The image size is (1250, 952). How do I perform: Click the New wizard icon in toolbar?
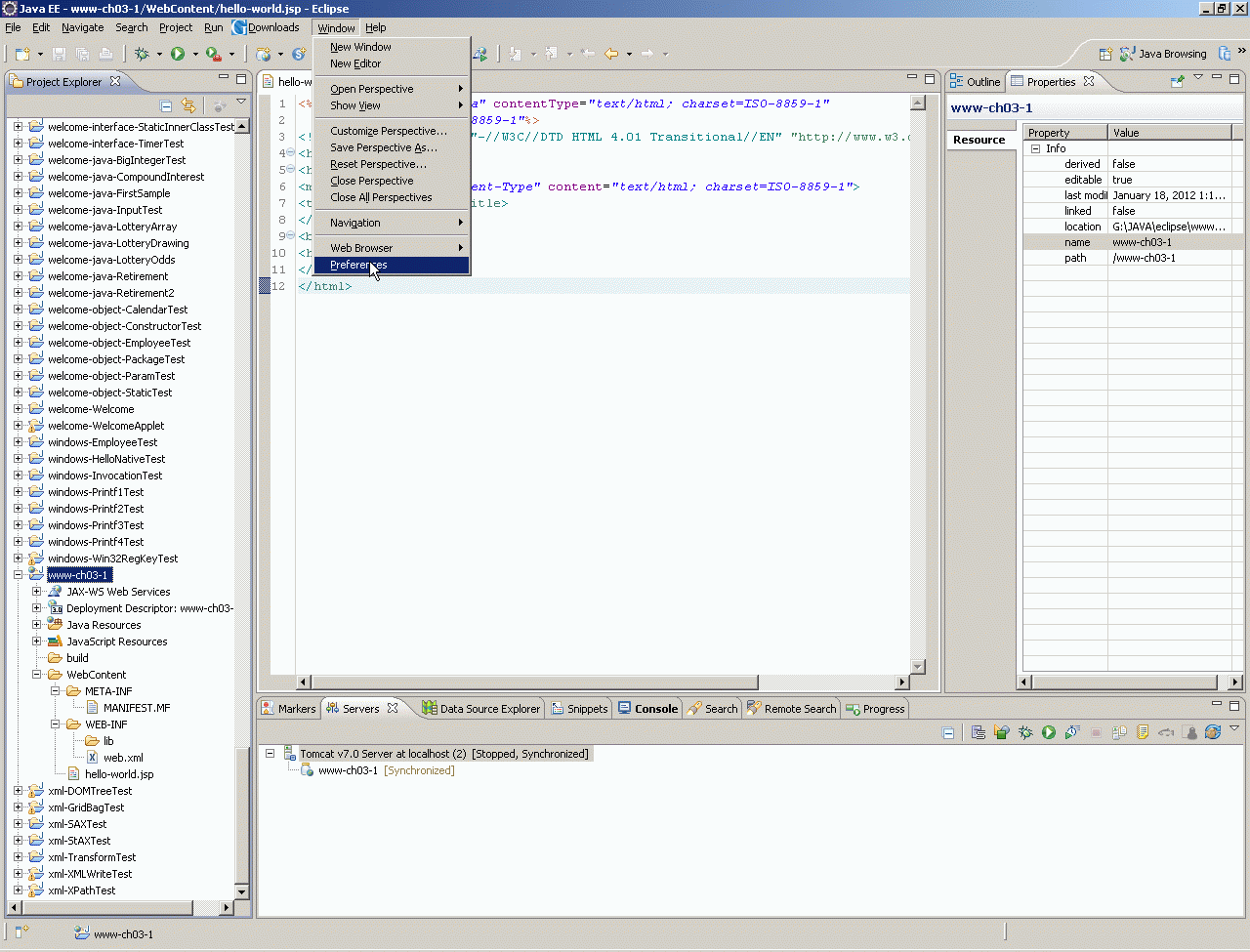point(21,55)
